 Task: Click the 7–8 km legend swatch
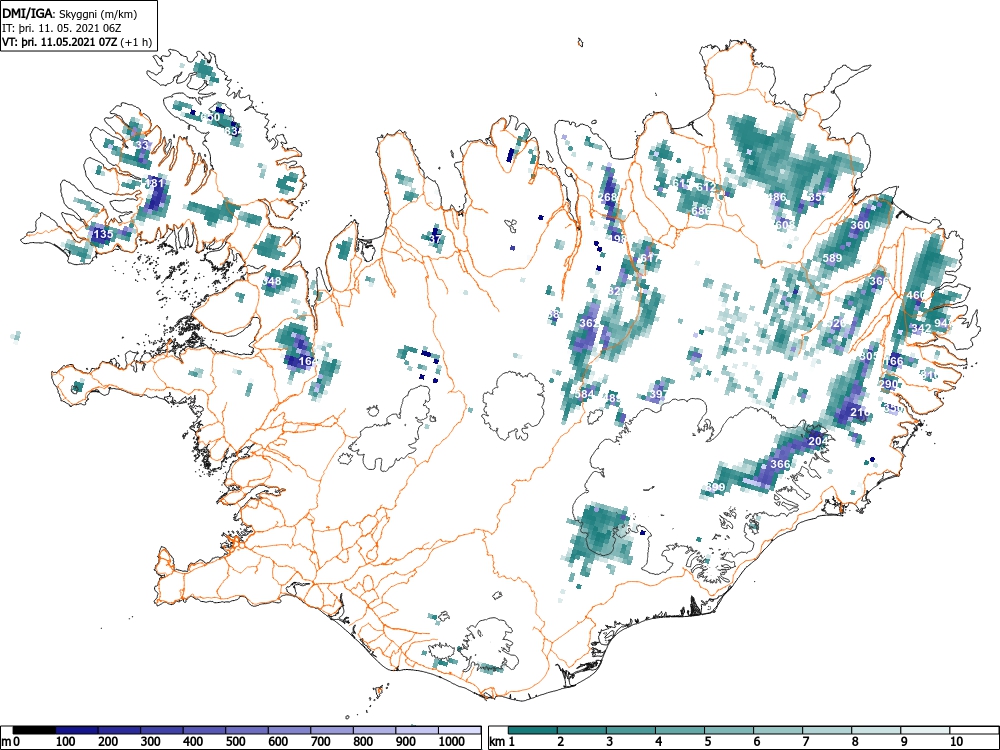[x=827, y=730]
